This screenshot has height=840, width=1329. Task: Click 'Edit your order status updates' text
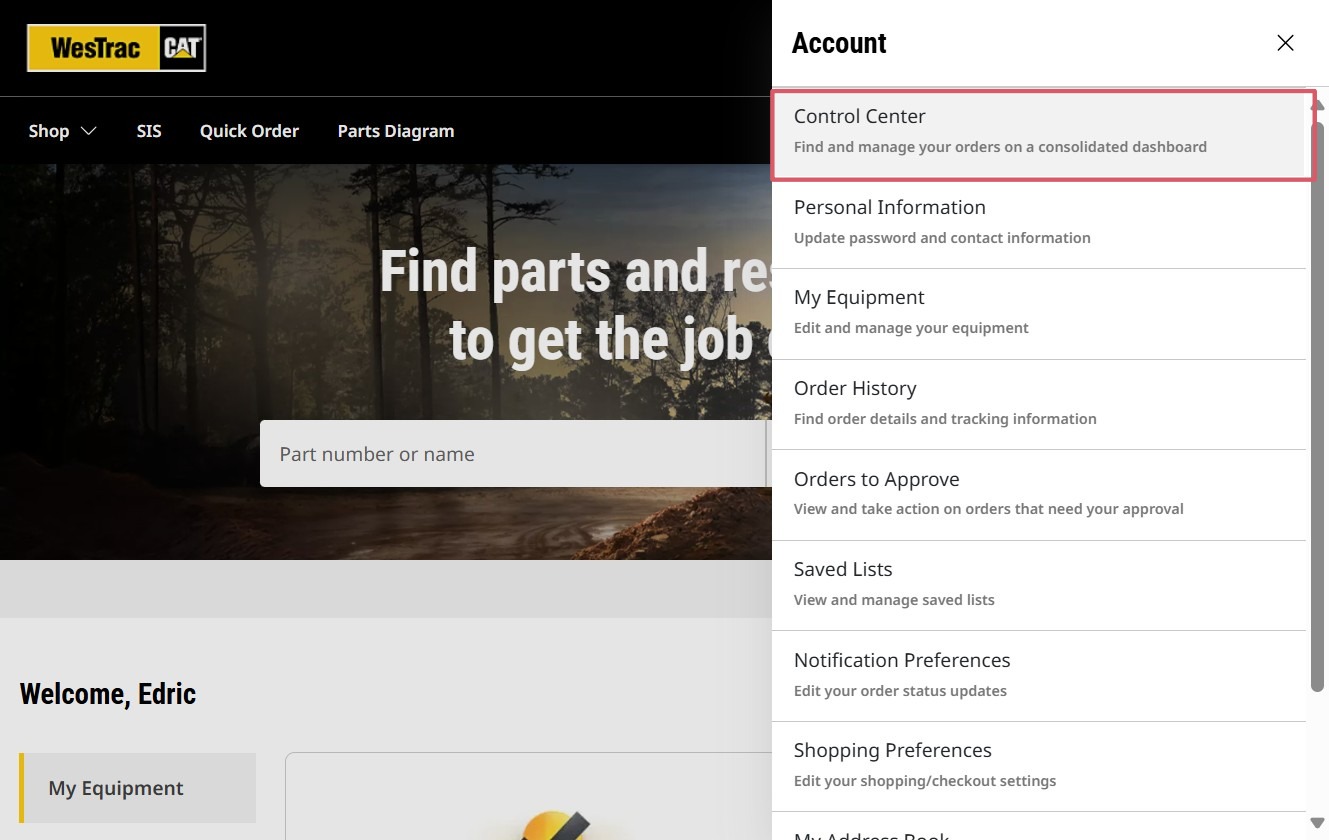pyautogui.click(x=900, y=691)
